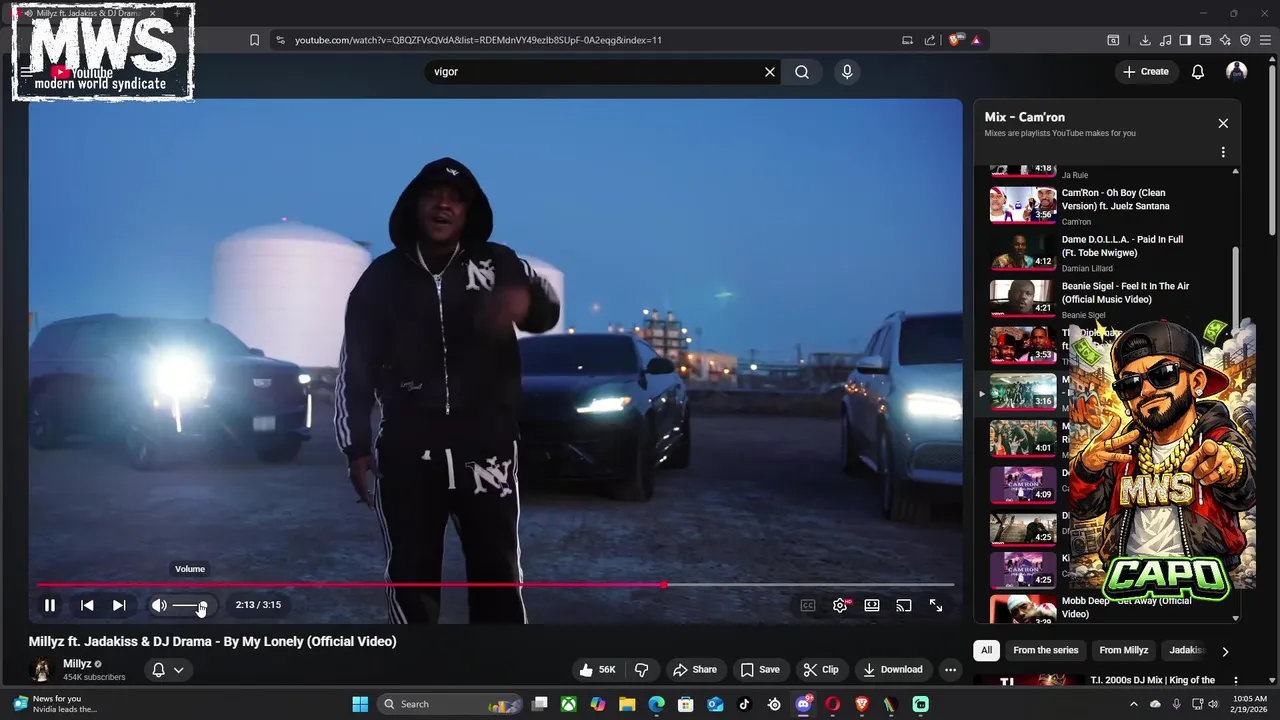Image resolution: width=1280 pixels, height=720 pixels.
Task: Download the video
Action: click(893, 670)
